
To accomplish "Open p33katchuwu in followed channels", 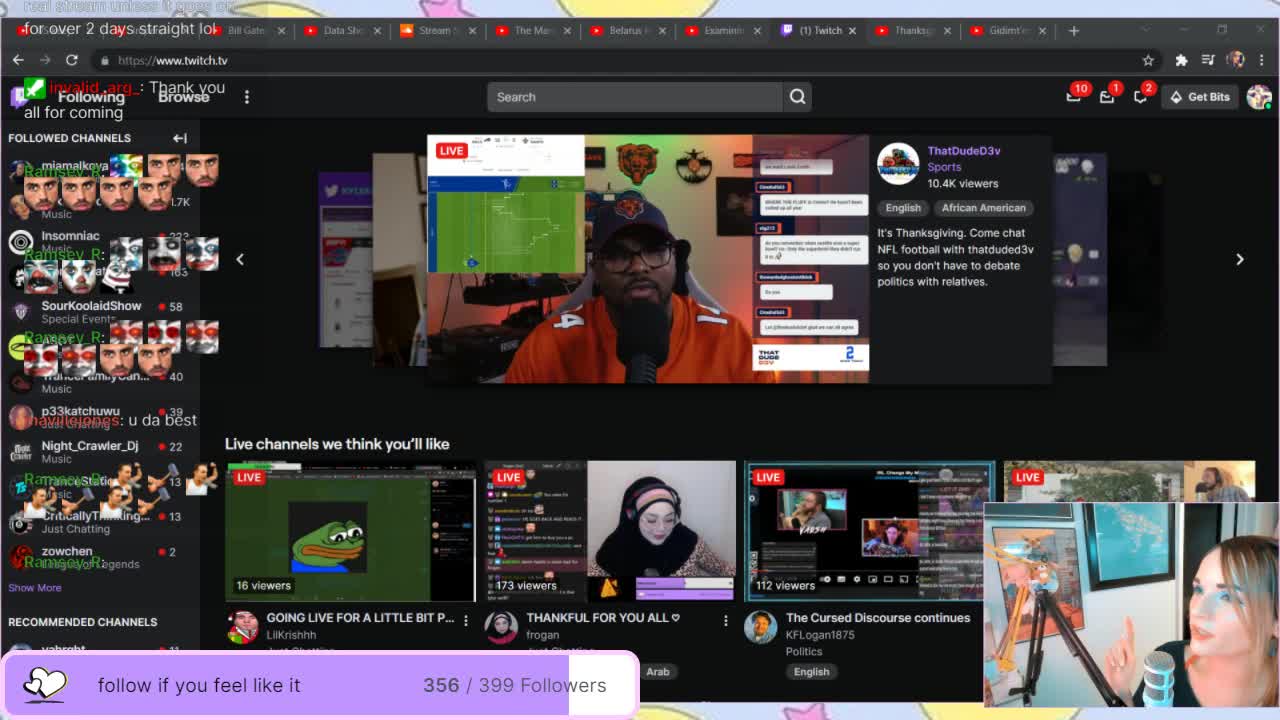I will [x=100, y=417].
